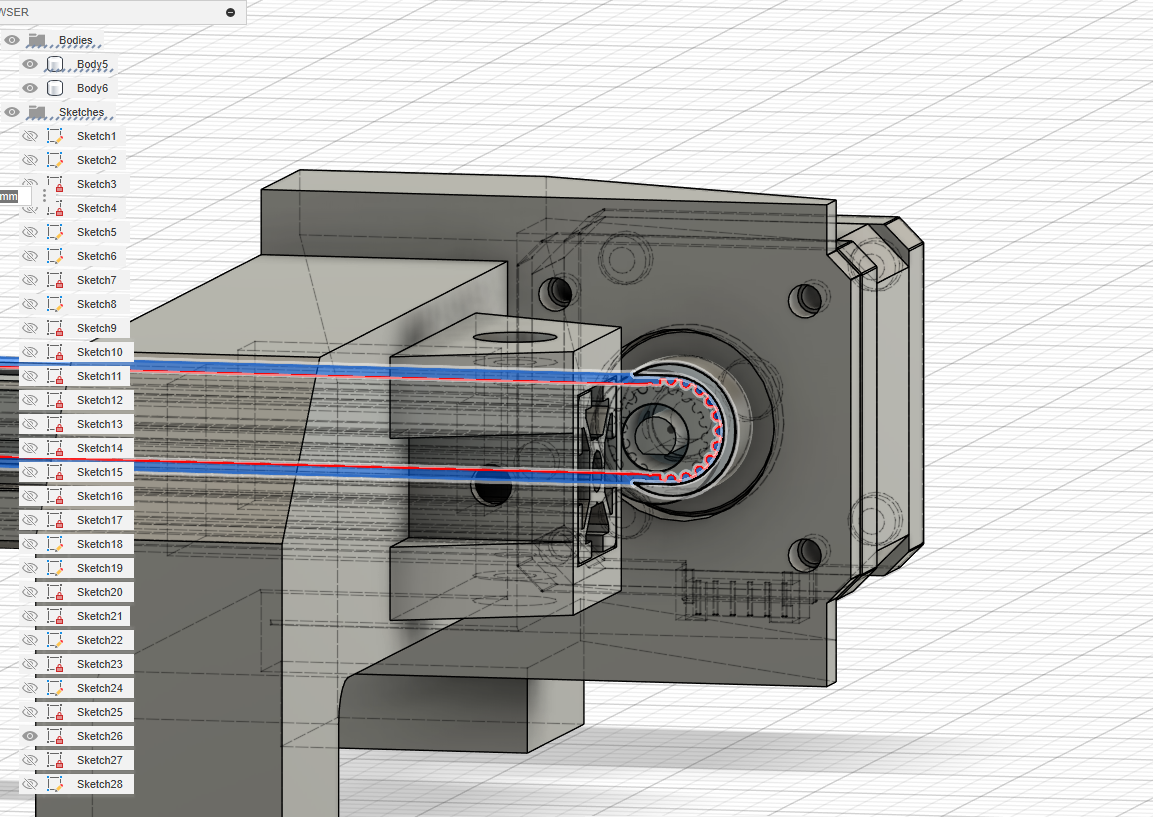1153x817 pixels.
Task: Show Sketch12 using its eye icon
Action: pos(30,400)
